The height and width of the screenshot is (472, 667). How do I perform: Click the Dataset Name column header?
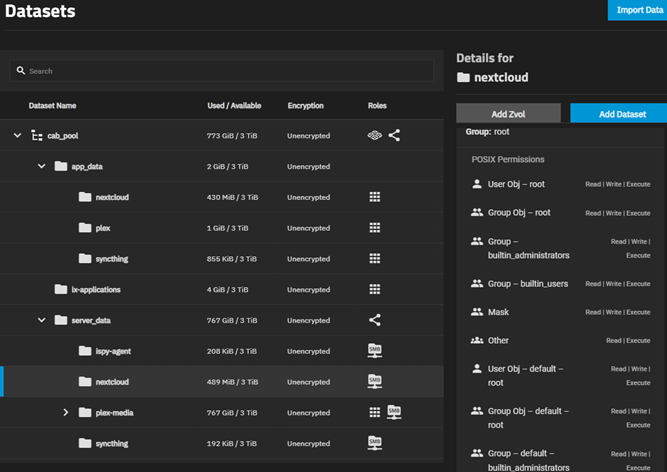52,105
